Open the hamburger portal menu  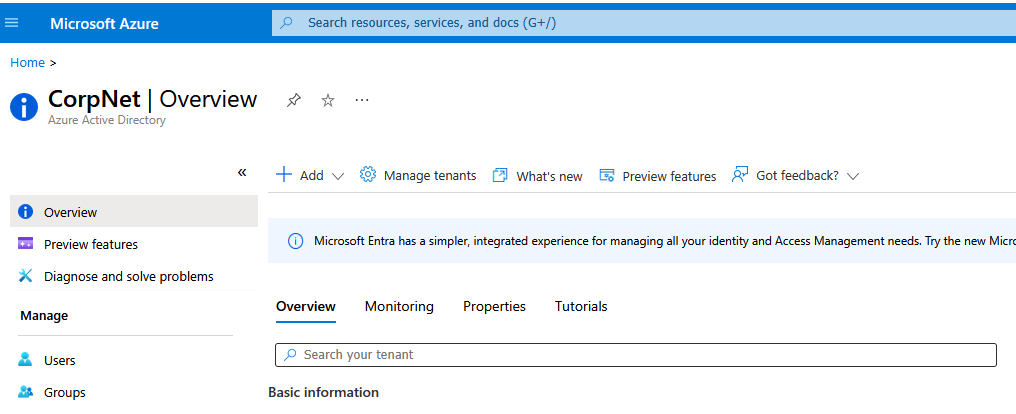(x=12, y=23)
